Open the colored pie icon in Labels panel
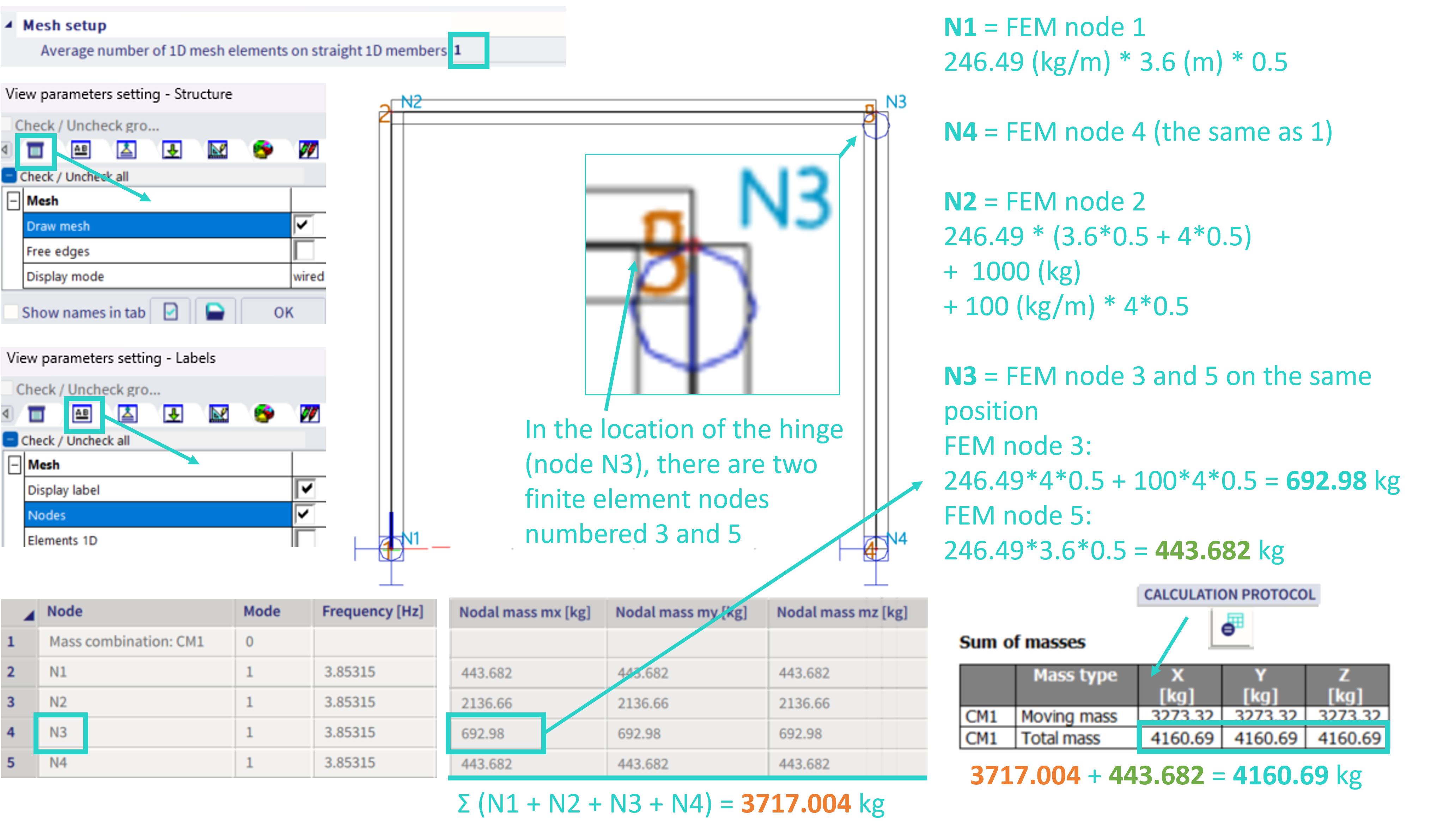Screen dimensions: 1431x840 pos(264,414)
